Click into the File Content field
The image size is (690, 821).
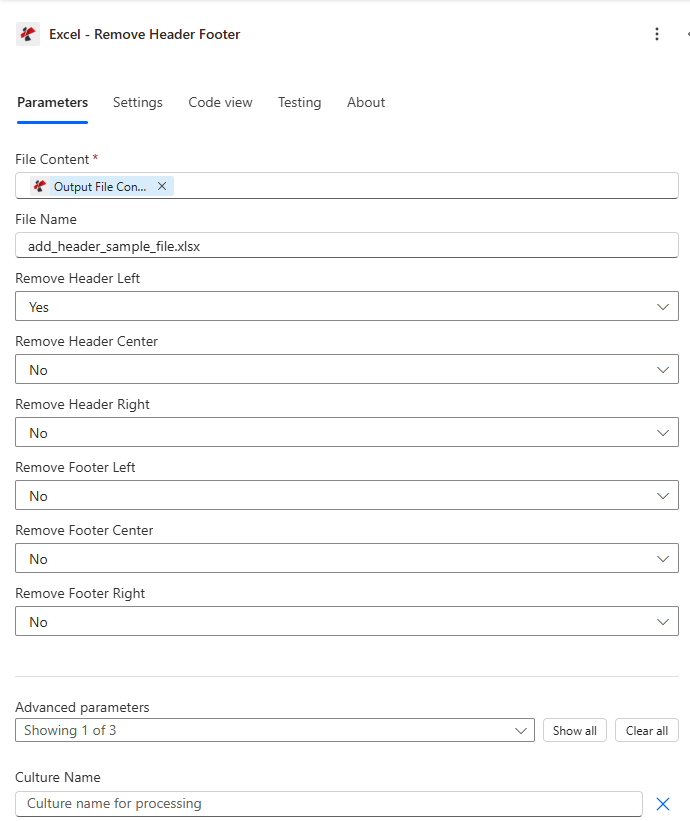click(347, 186)
